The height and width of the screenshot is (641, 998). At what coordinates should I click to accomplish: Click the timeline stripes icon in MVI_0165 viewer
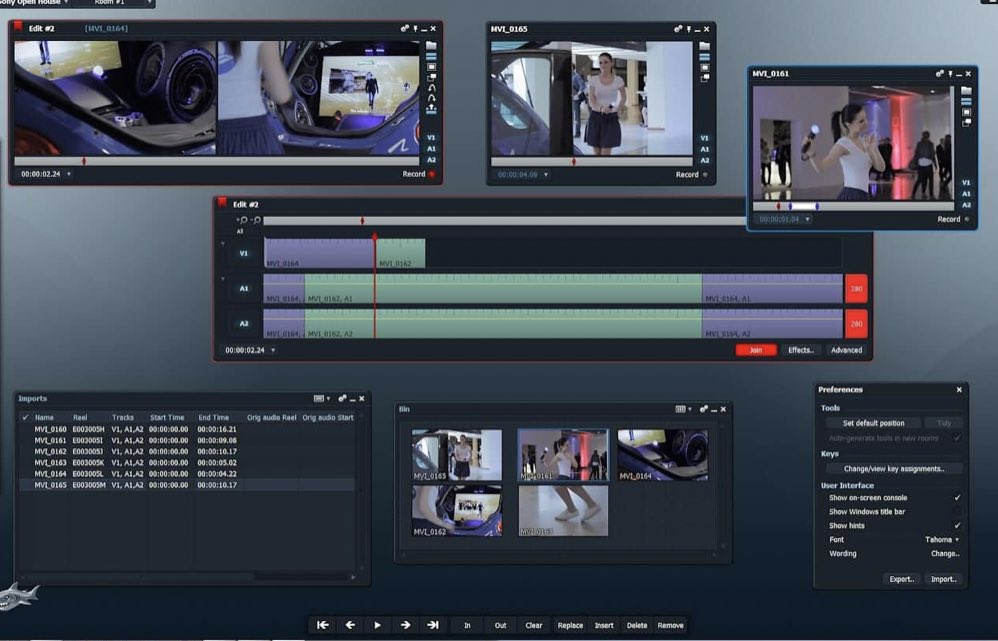coord(705,57)
